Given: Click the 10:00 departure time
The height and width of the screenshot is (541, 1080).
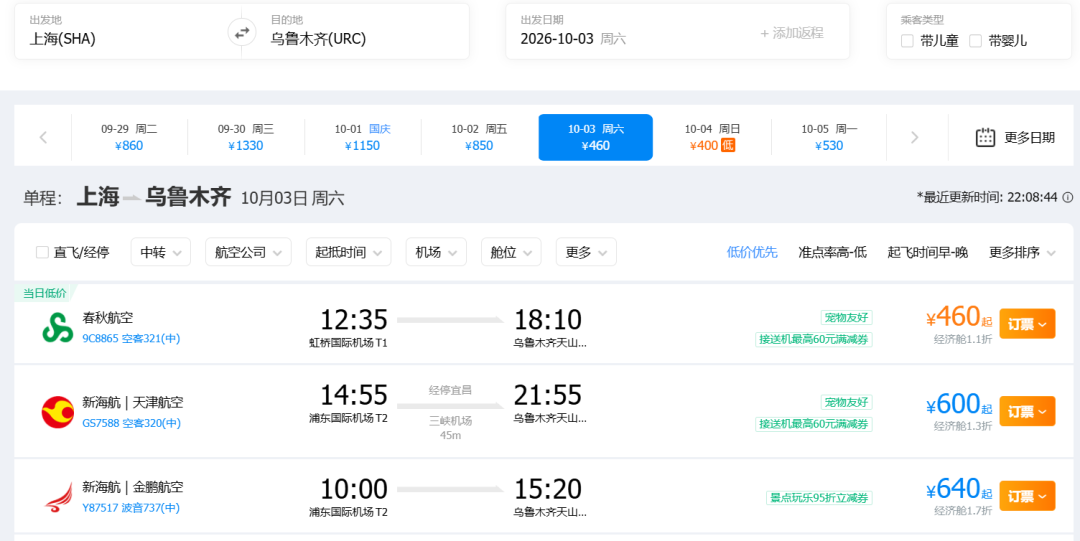Looking at the screenshot, I should coord(353,489).
